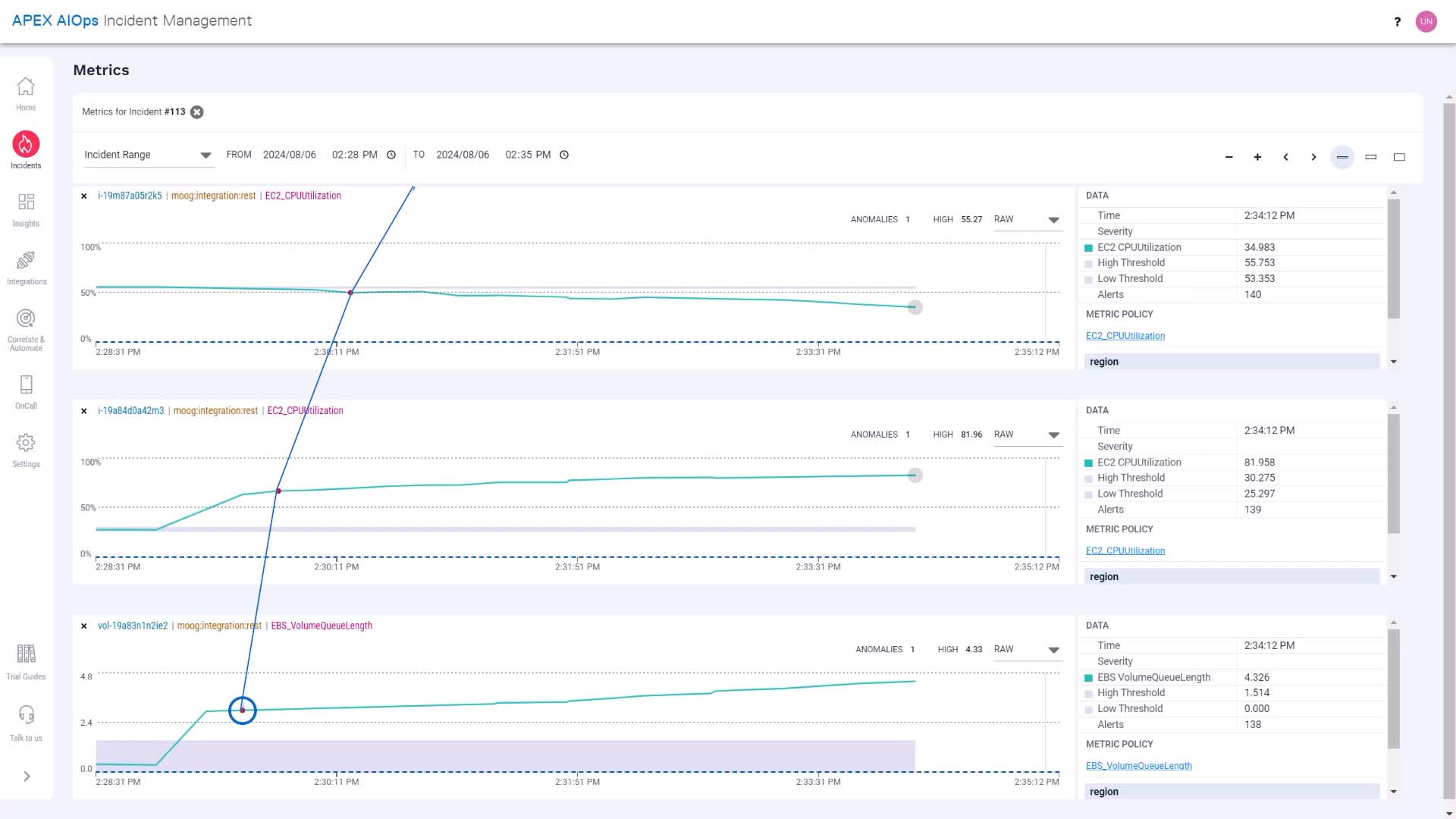
Task: Open EC2_CPUUtilization policy link in first panel
Action: pyautogui.click(x=1125, y=336)
